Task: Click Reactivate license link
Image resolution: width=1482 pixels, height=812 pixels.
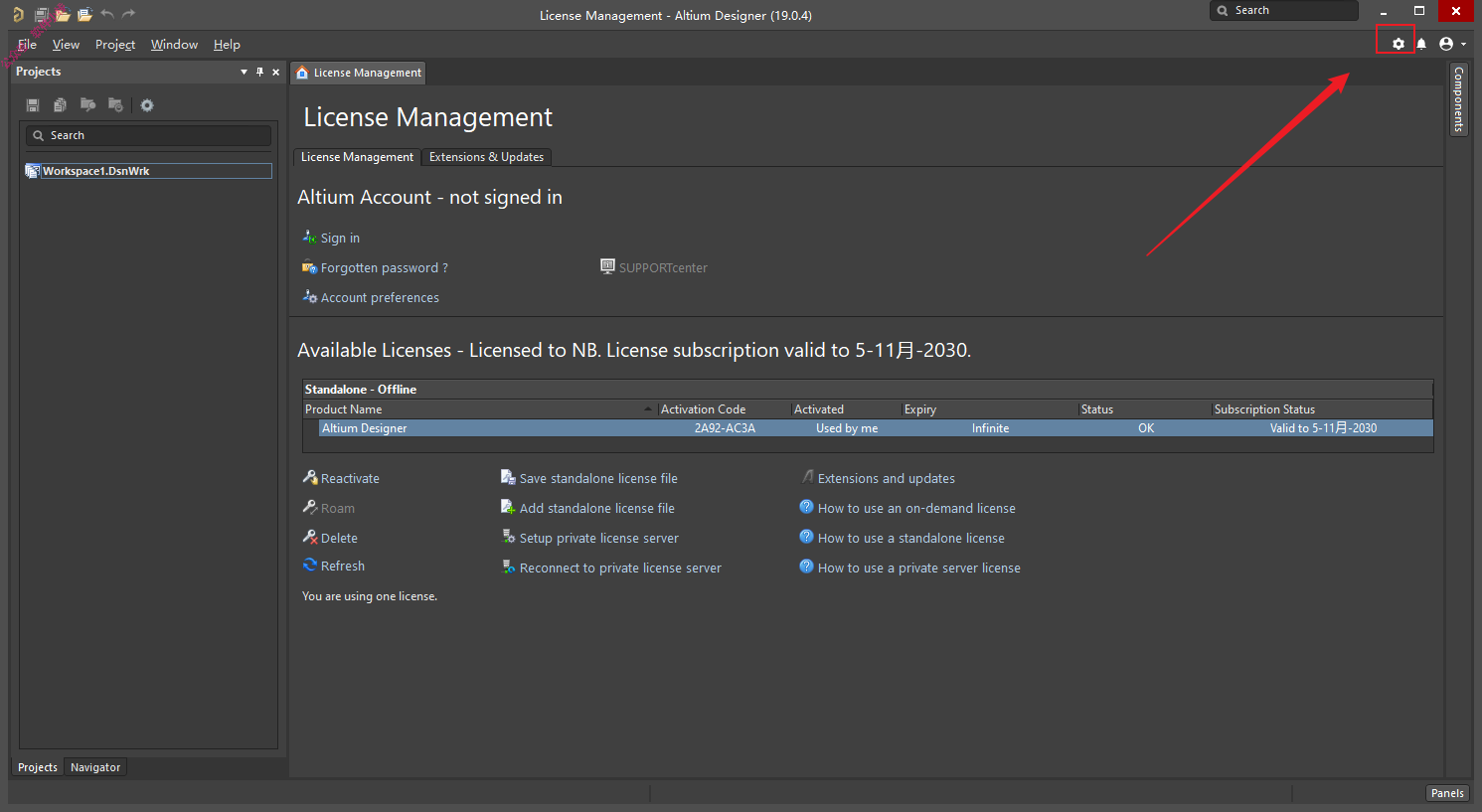Action: (350, 479)
